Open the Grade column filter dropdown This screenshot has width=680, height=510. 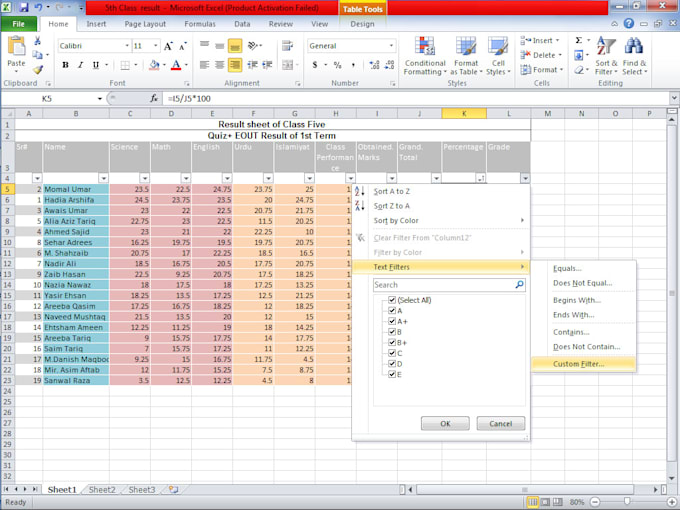point(525,178)
